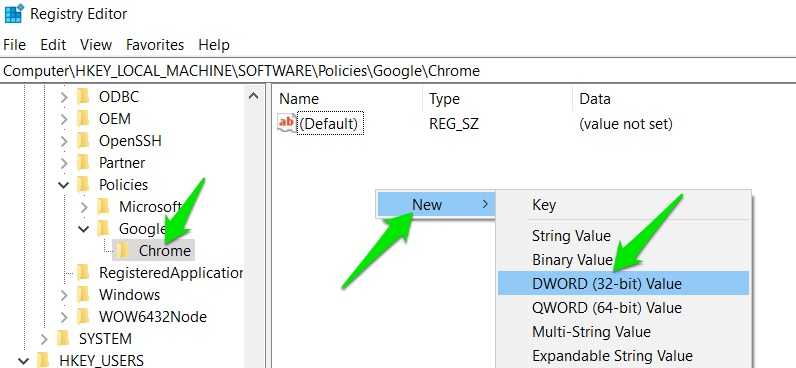This screenshot has width=796, height=368.
Task: Select the Google folder icon
Action: [104, 229]
